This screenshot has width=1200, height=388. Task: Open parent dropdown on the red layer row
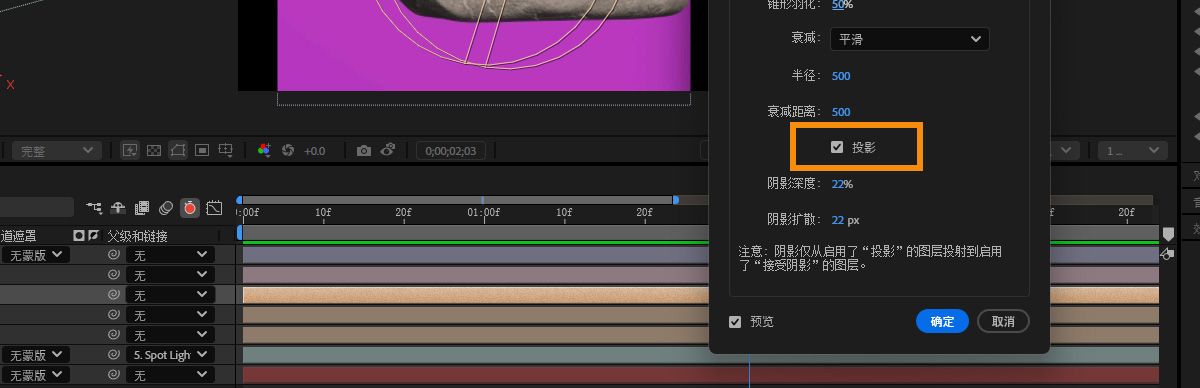point(171,375)
